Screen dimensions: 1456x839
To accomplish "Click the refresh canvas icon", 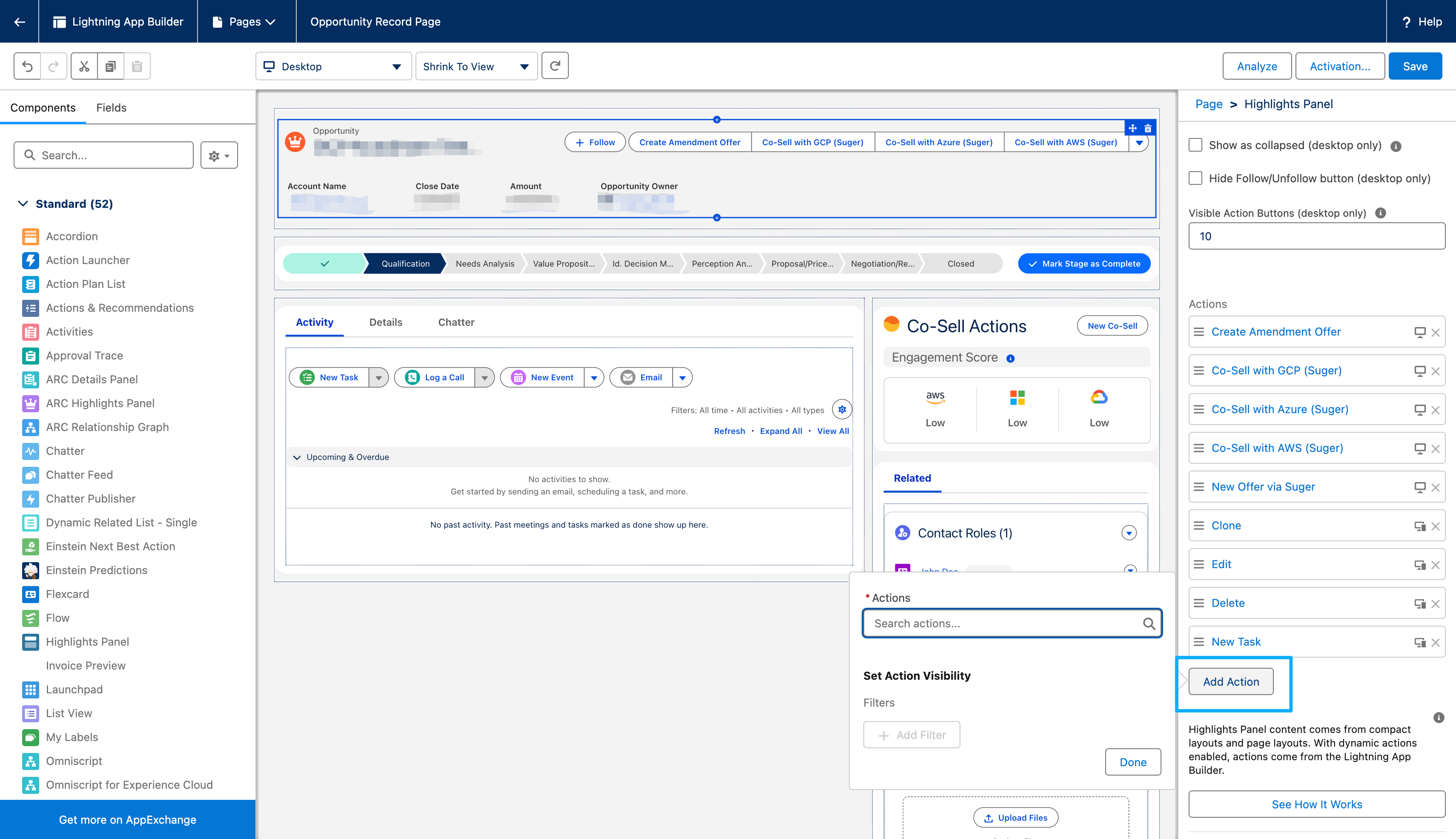I will (x=555, y=66).
